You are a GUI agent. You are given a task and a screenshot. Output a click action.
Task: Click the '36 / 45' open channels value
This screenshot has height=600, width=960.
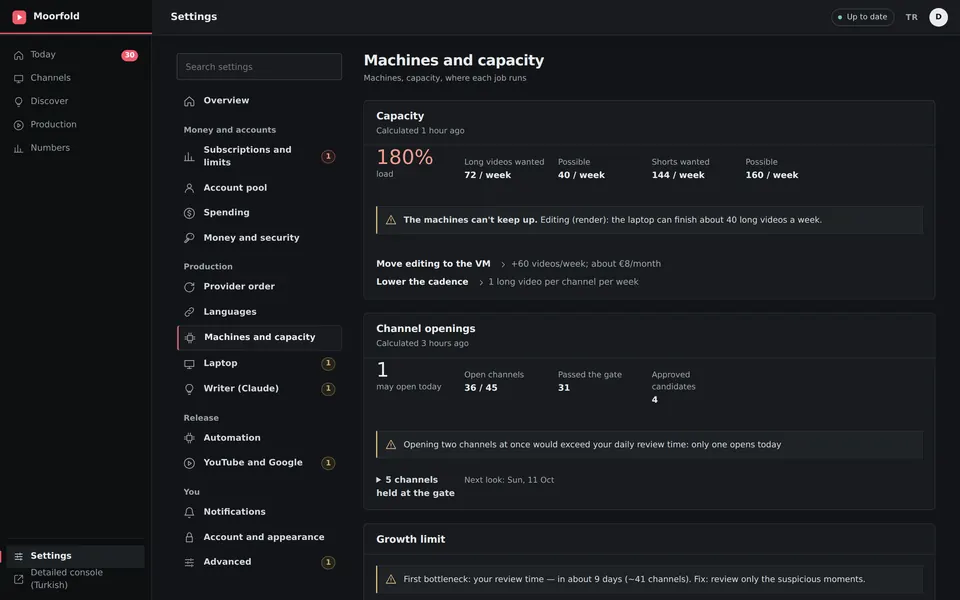[x=481, y=388]
